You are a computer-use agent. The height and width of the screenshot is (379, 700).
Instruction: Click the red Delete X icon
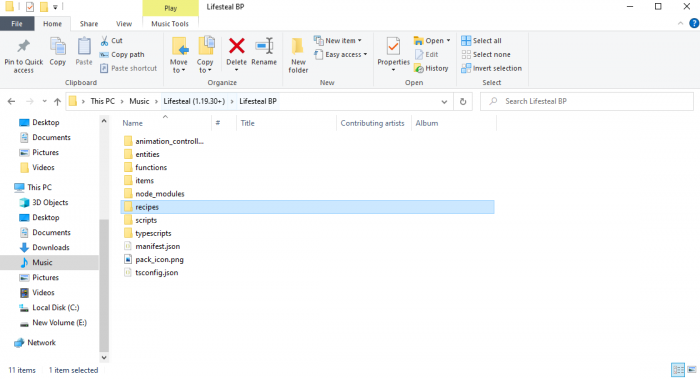coord(237,46)
